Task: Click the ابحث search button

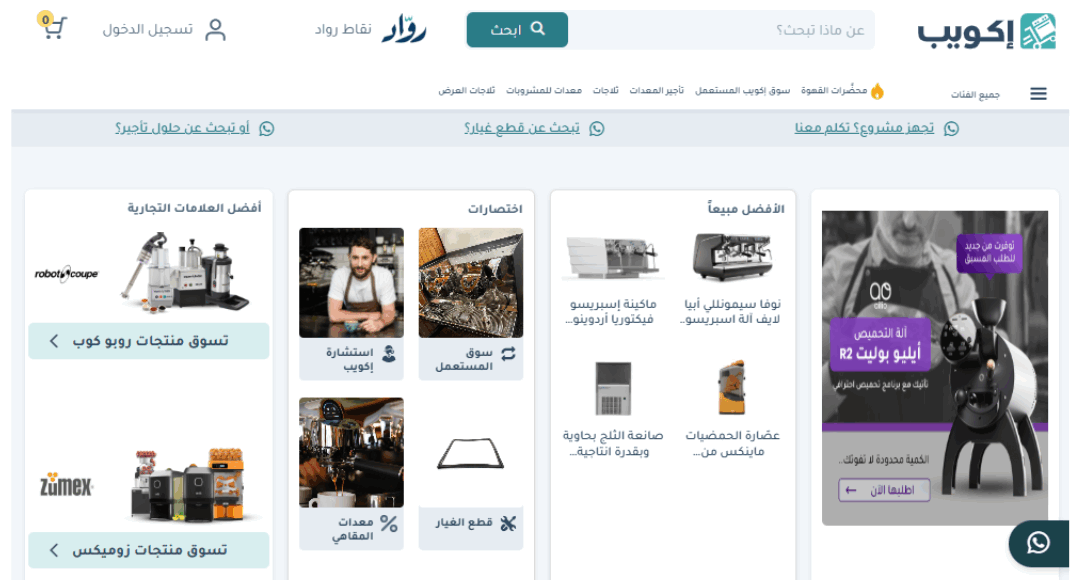Action: (517, 30)
